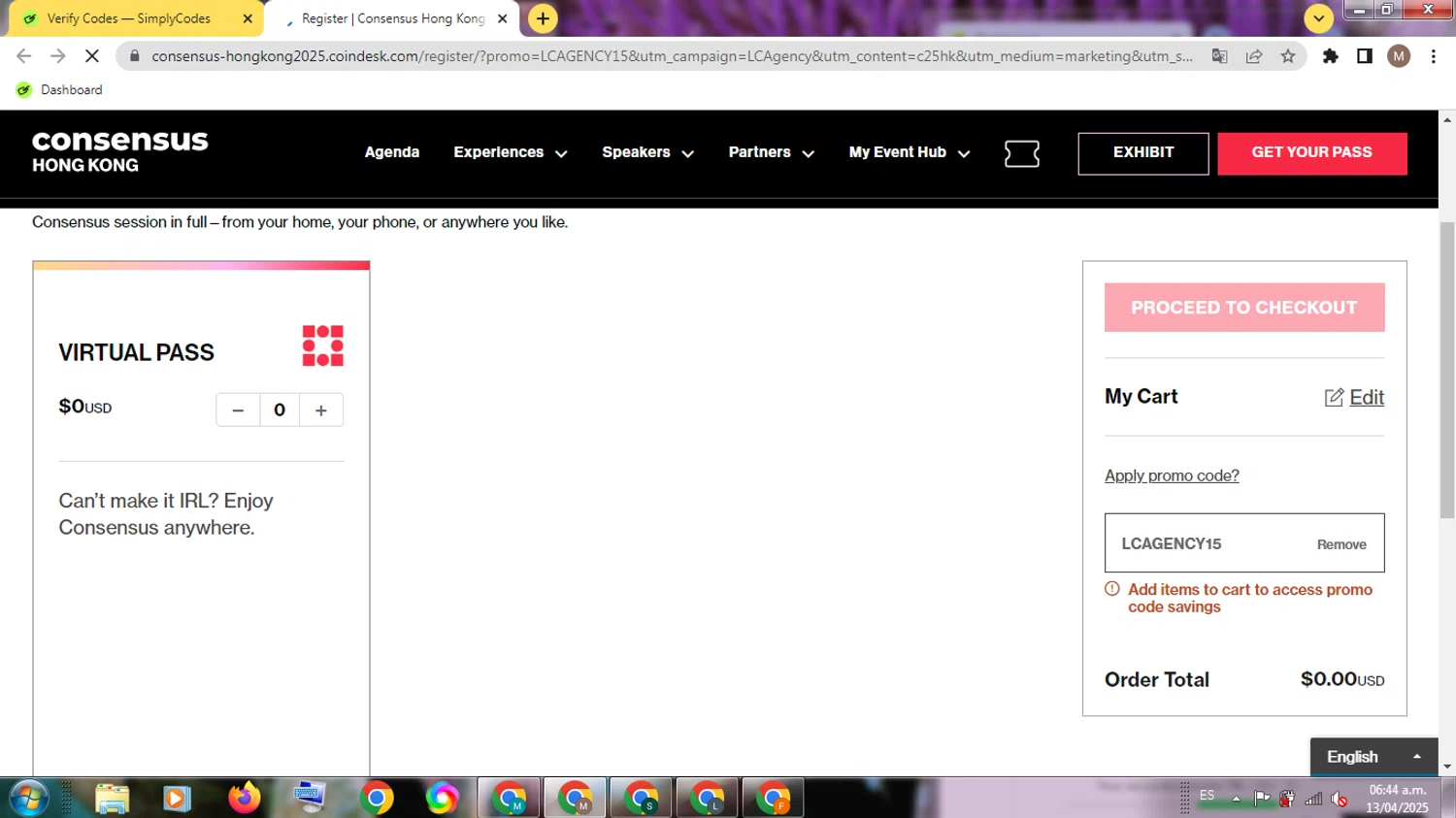This screenshot has width=1456, height=818.
Task: Click the Order Total $0.00 amount
Action: 1342,679
